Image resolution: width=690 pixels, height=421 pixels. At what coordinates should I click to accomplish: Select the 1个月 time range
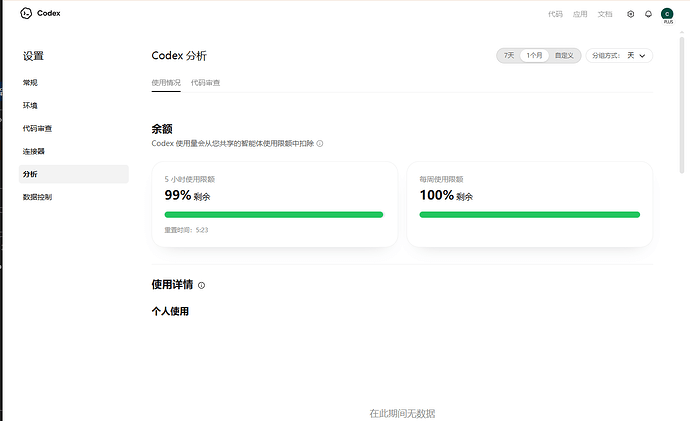pos(534,55)
